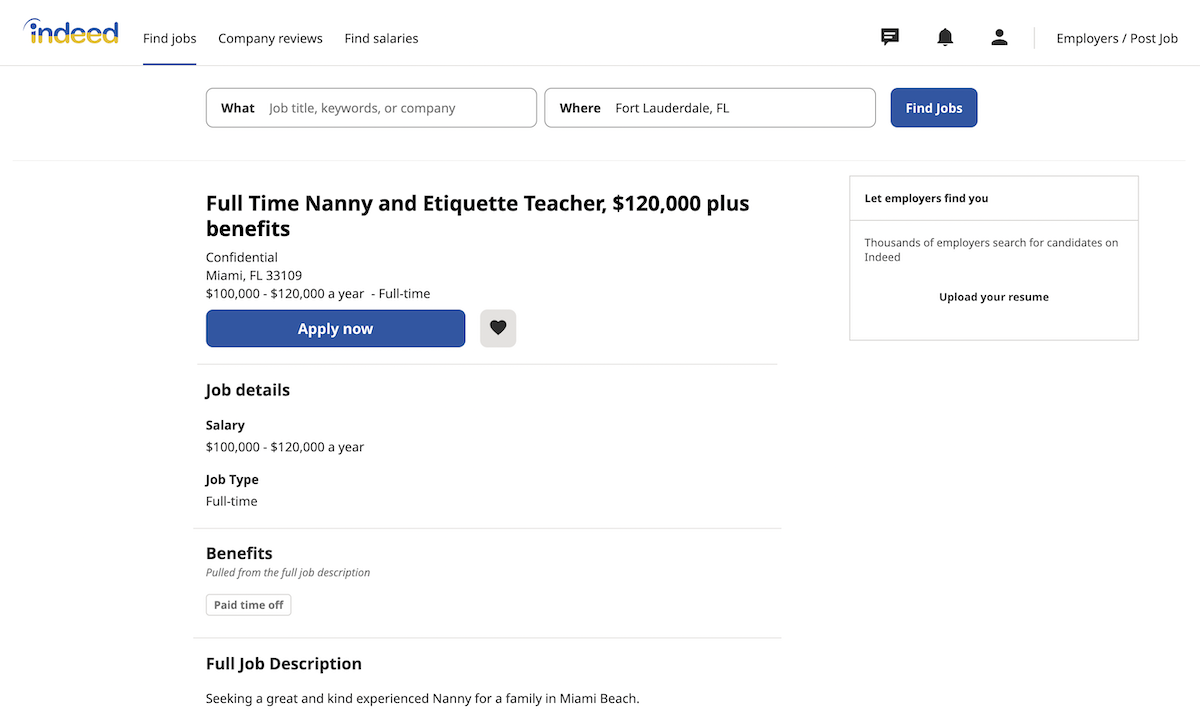Click the Apply now button
This screenshot has height=713, width=1200.
(x=335, y=328)
